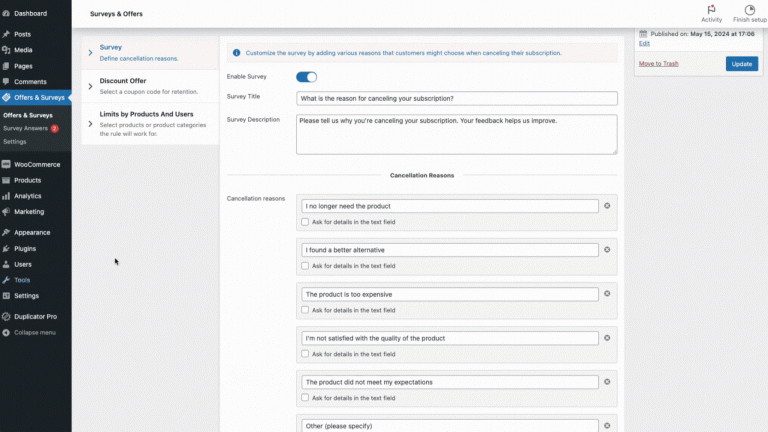Click the 'Cancellation Reasons' section heading
The image size is (768, 432).
422,175
